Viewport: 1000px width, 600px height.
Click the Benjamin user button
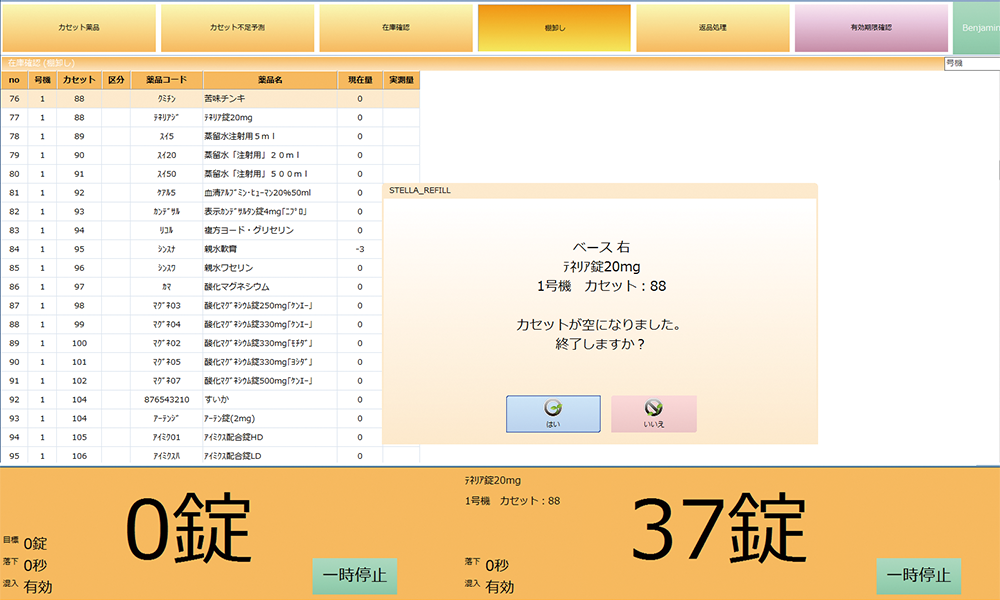click(x=976, y=28)
